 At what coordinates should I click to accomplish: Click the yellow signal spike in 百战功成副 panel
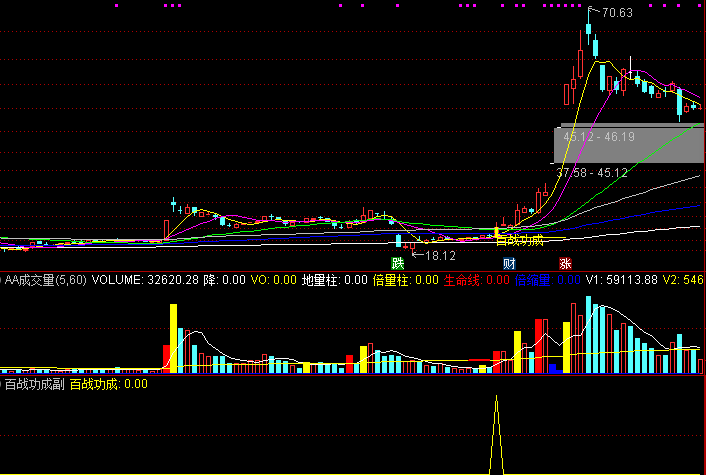click(x=496, y=434)
